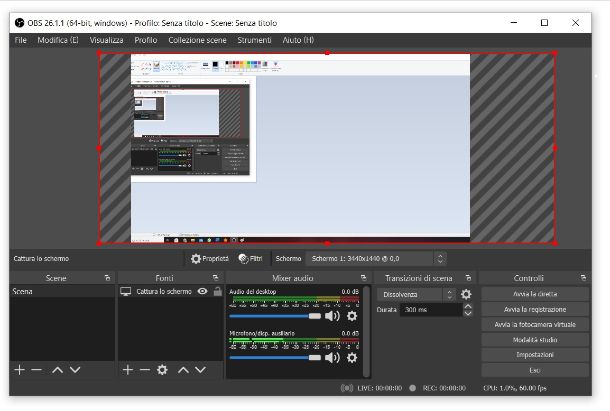
Task: Adjust Microfono/disp. ausiliario volume slider
Action: (x=275, y=358)
